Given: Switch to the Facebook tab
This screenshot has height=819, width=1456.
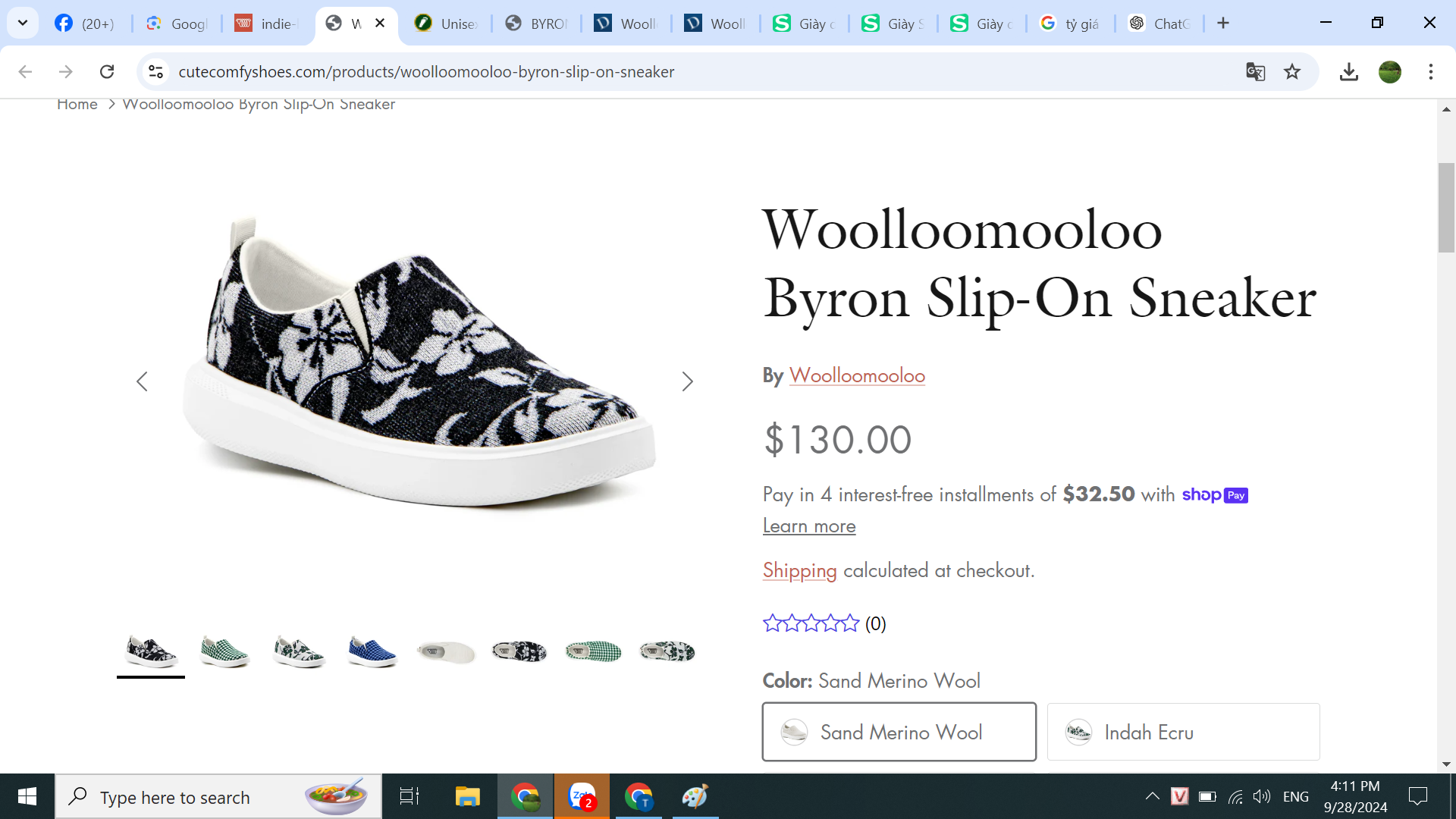Looking at the screenshot, I should (85, 24).
